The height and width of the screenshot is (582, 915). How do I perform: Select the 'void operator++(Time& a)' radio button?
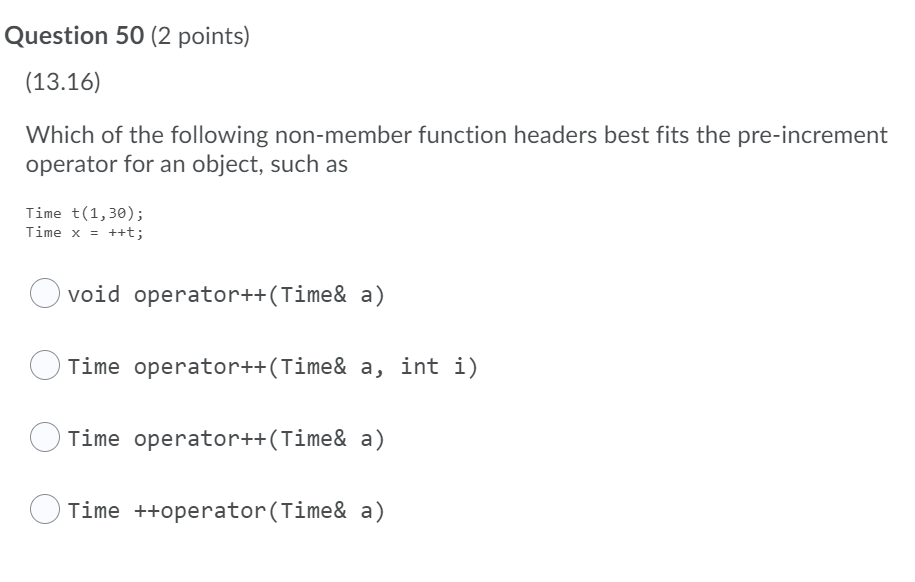[44, 294]
